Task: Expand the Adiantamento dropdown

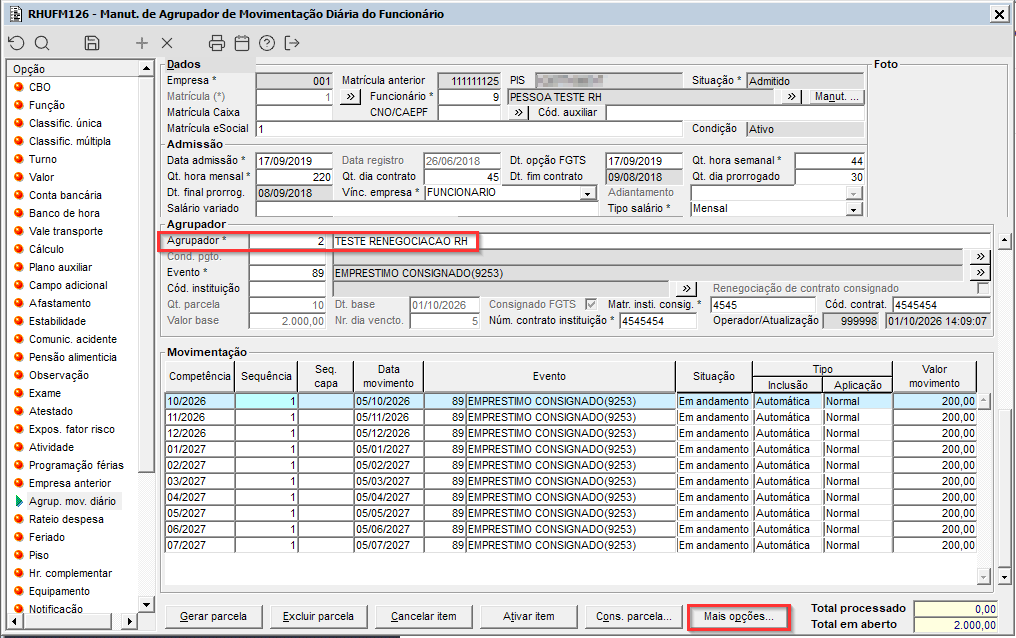Action: [855, 193]
